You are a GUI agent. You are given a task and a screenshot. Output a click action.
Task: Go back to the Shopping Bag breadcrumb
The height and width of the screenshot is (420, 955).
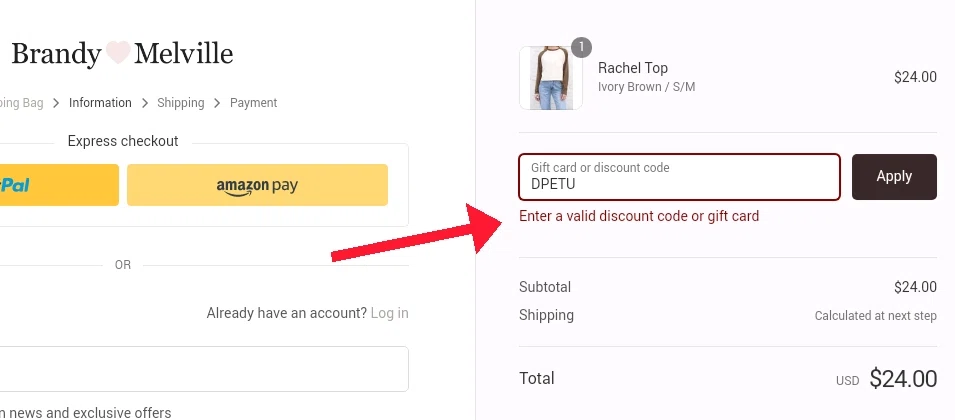(x=20, y=103)
